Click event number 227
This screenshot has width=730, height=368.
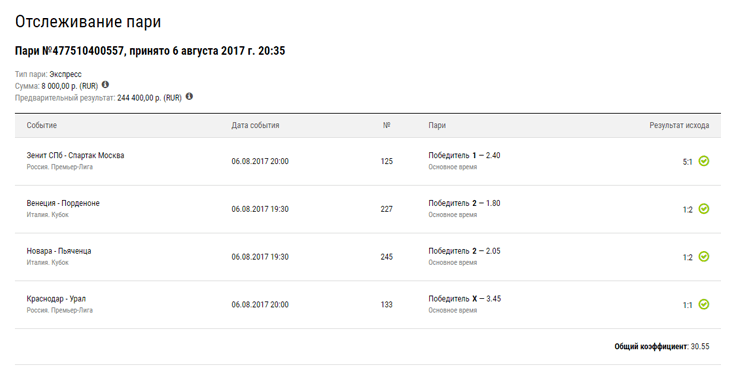click(386, 209)
